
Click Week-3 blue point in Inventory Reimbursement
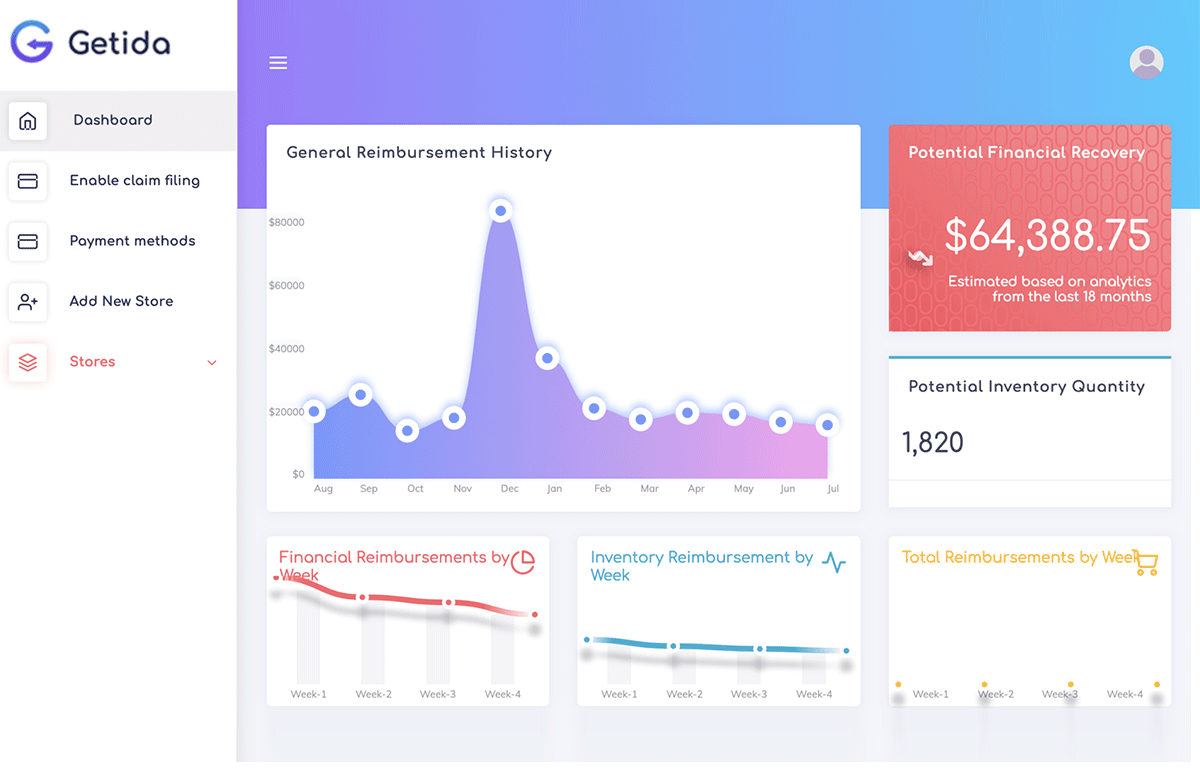(760, 649)
